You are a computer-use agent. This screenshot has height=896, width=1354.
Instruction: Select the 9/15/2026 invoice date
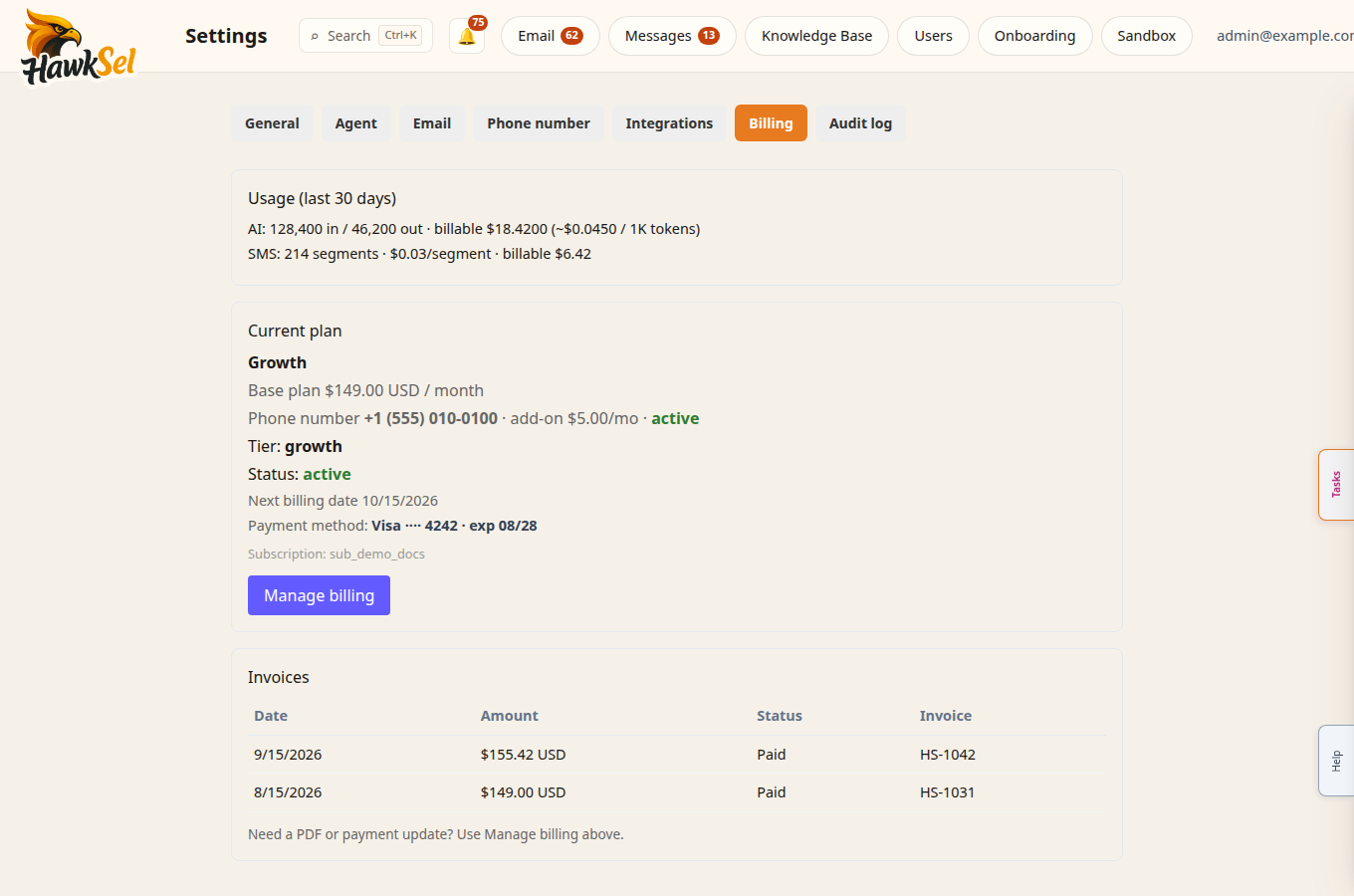point(288,755)
